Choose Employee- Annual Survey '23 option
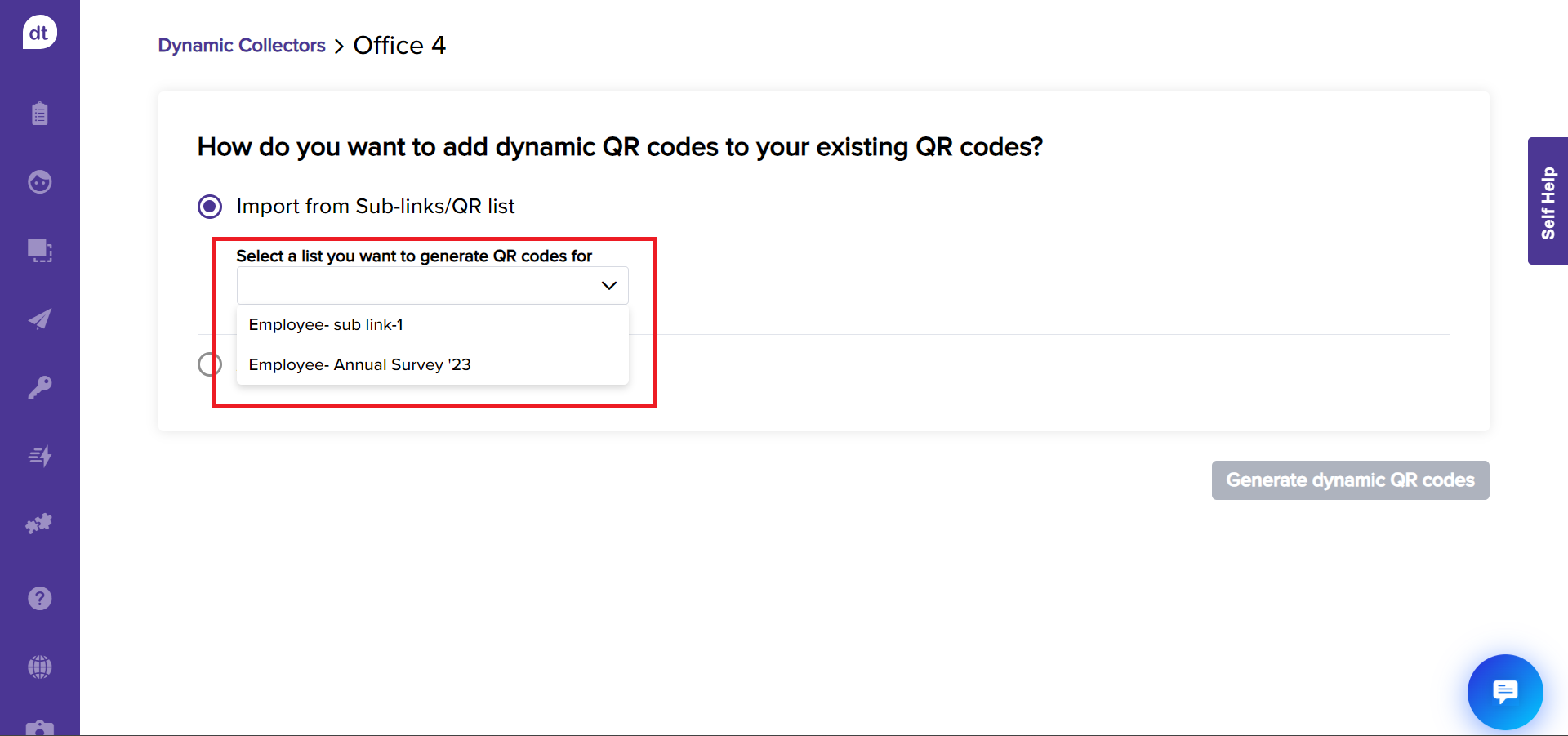 click(359, 365)
